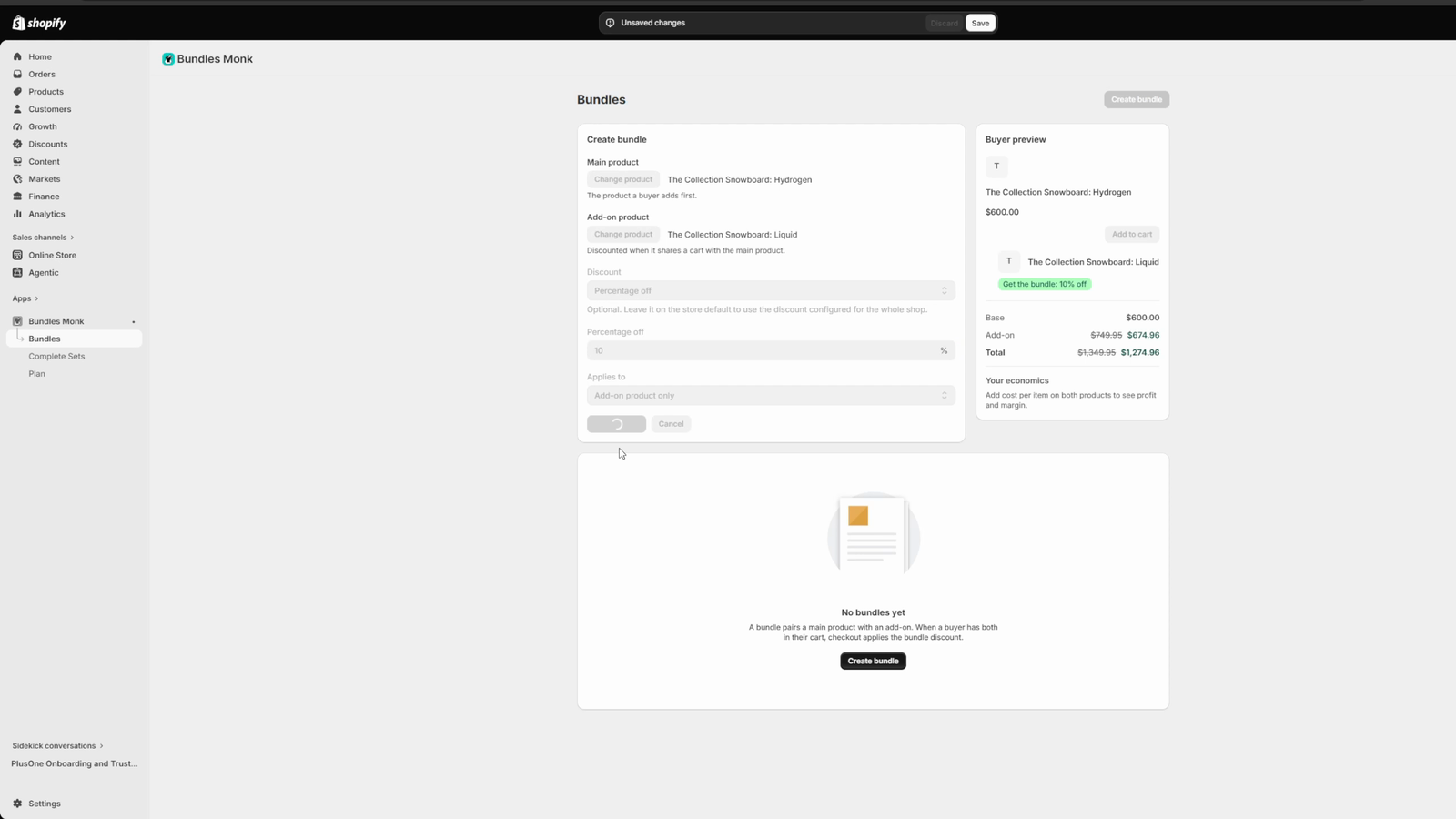Click the Buyer preview heading
This screenshot has width=1456, height=819.
point(1016,139)
